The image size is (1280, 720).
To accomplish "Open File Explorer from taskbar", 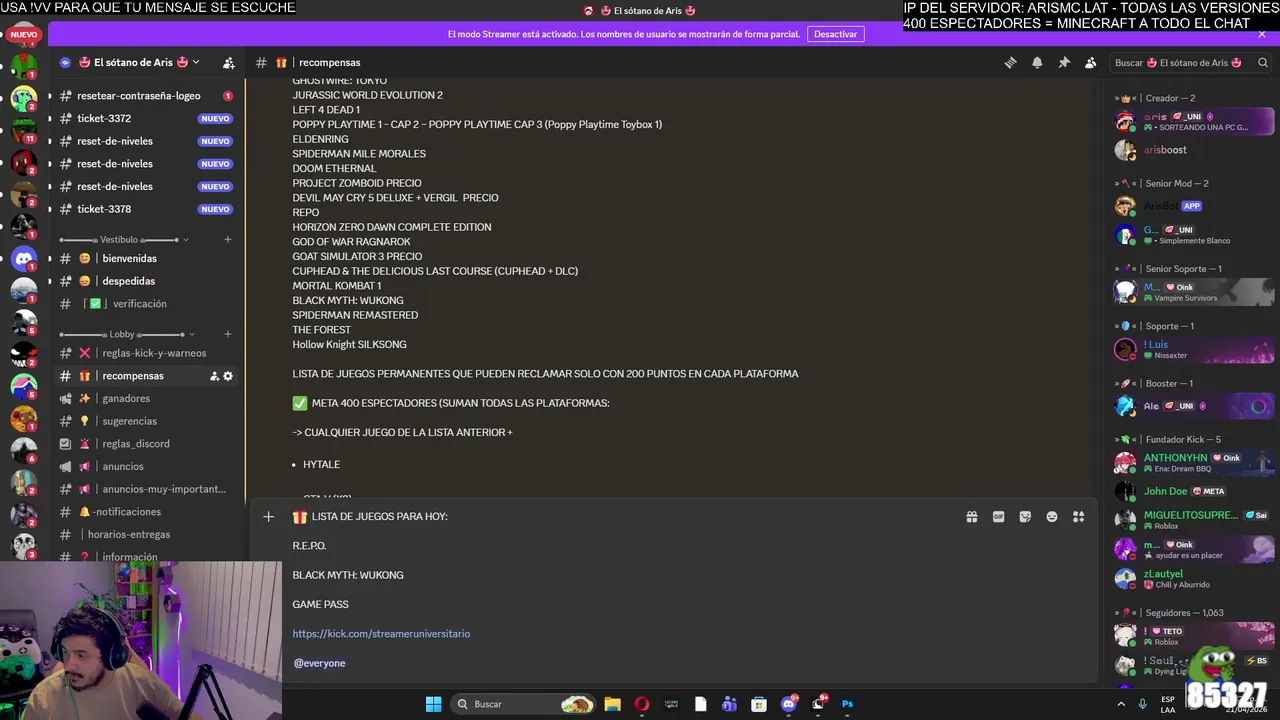I will (x=612, y=704).
